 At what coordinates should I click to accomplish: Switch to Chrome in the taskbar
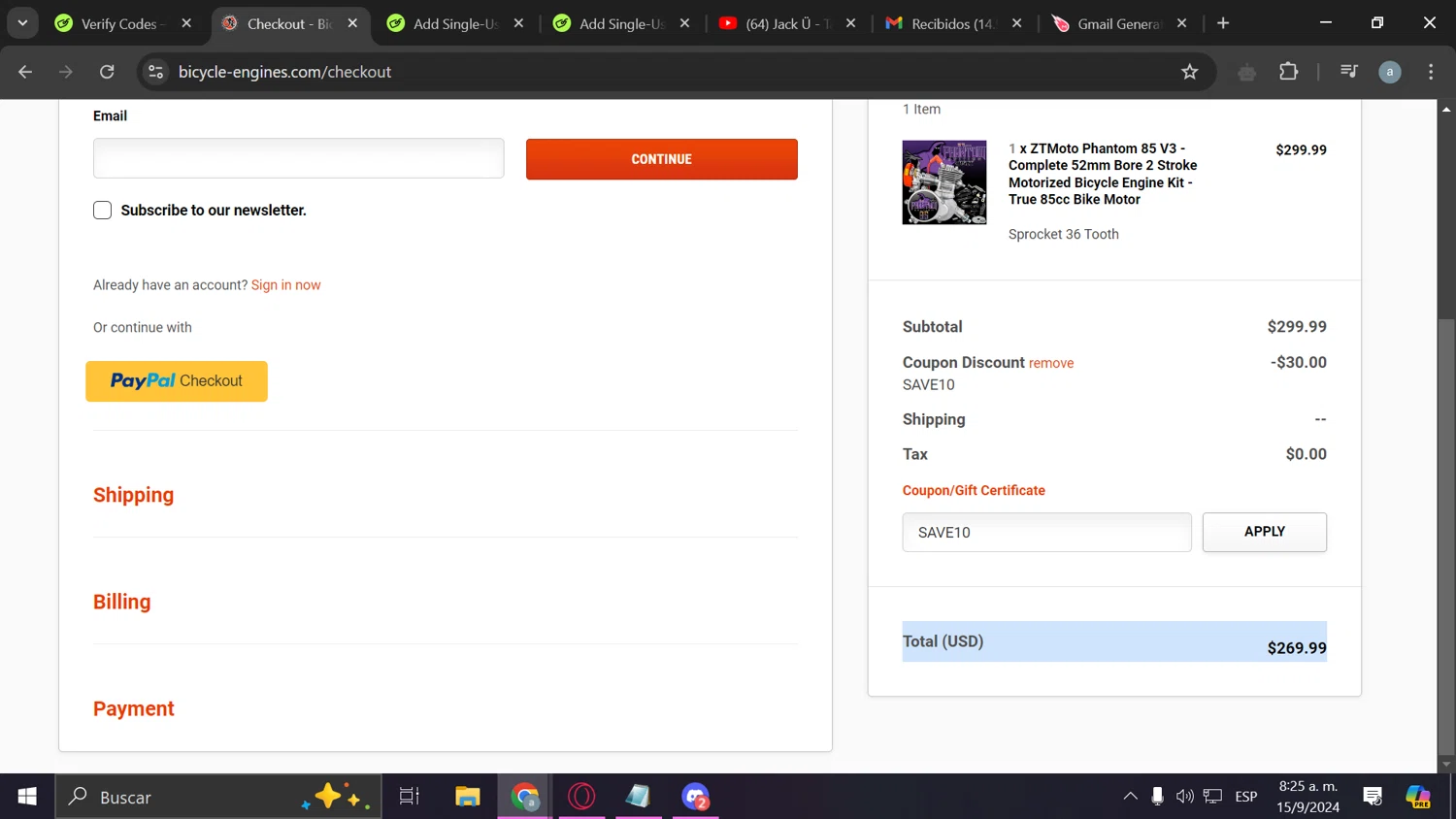point(525,797)
